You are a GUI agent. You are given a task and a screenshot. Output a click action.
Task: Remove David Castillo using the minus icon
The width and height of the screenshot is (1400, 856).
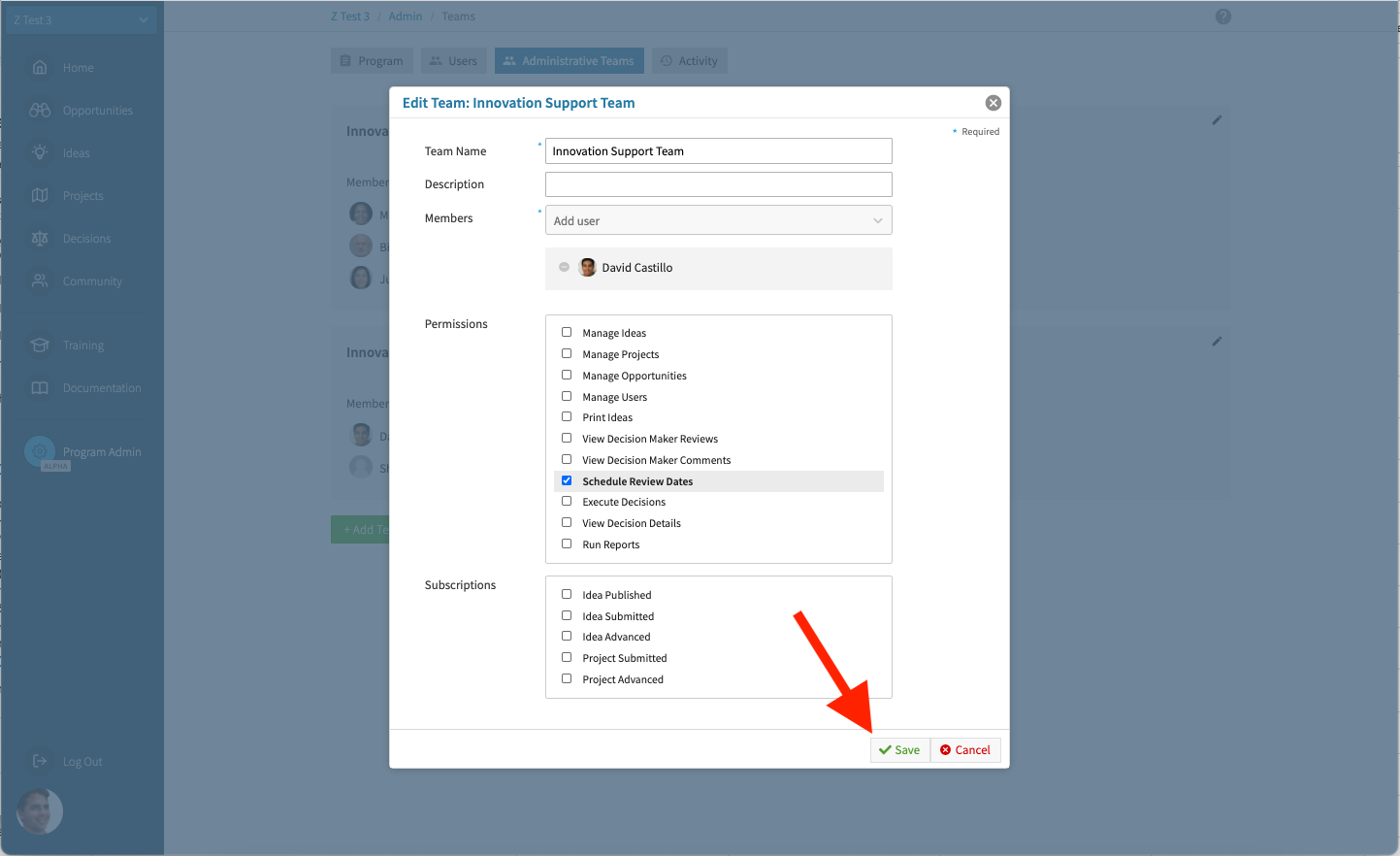565,267
